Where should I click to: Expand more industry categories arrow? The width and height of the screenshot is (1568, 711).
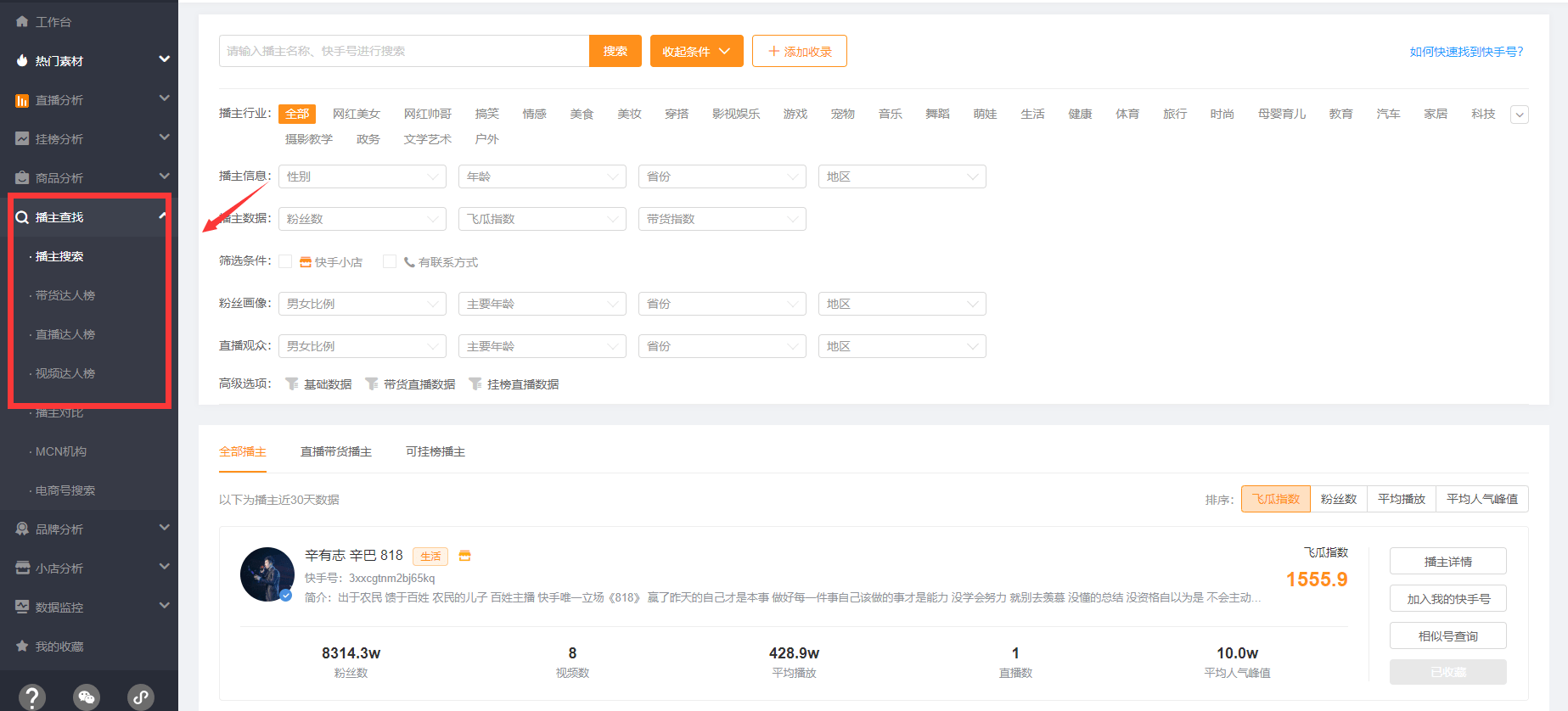tap(1520, 115)
